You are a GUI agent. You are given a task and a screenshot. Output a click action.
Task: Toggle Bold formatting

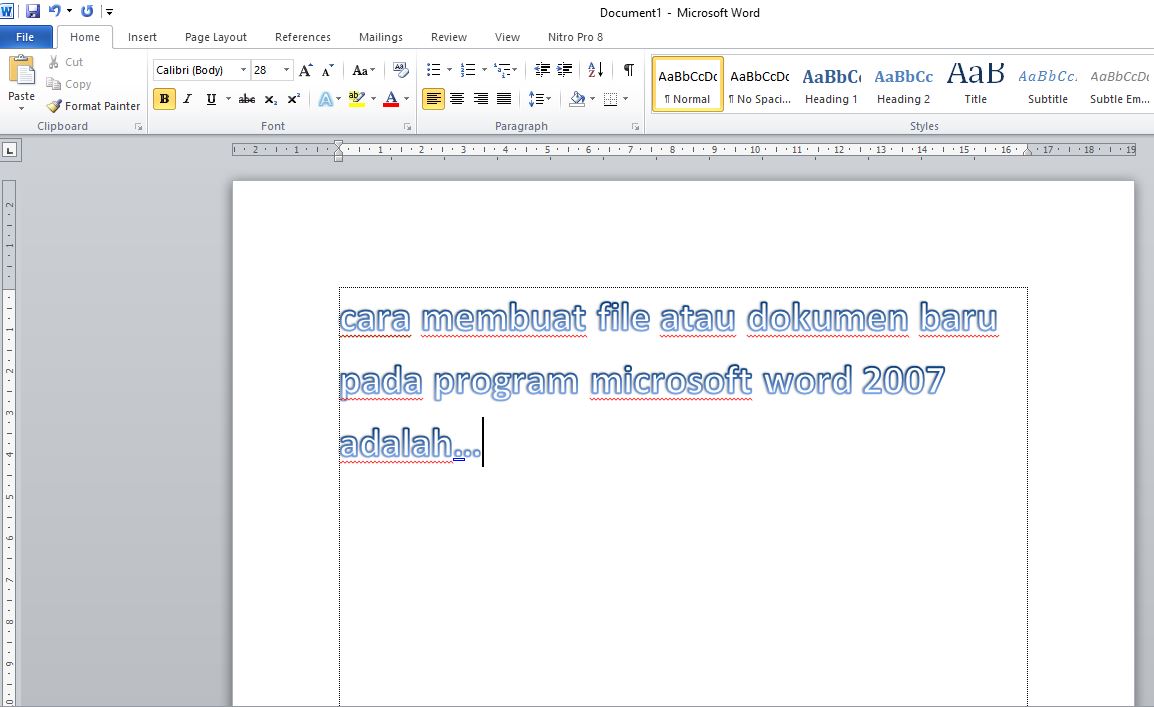(x=164, y=99)
